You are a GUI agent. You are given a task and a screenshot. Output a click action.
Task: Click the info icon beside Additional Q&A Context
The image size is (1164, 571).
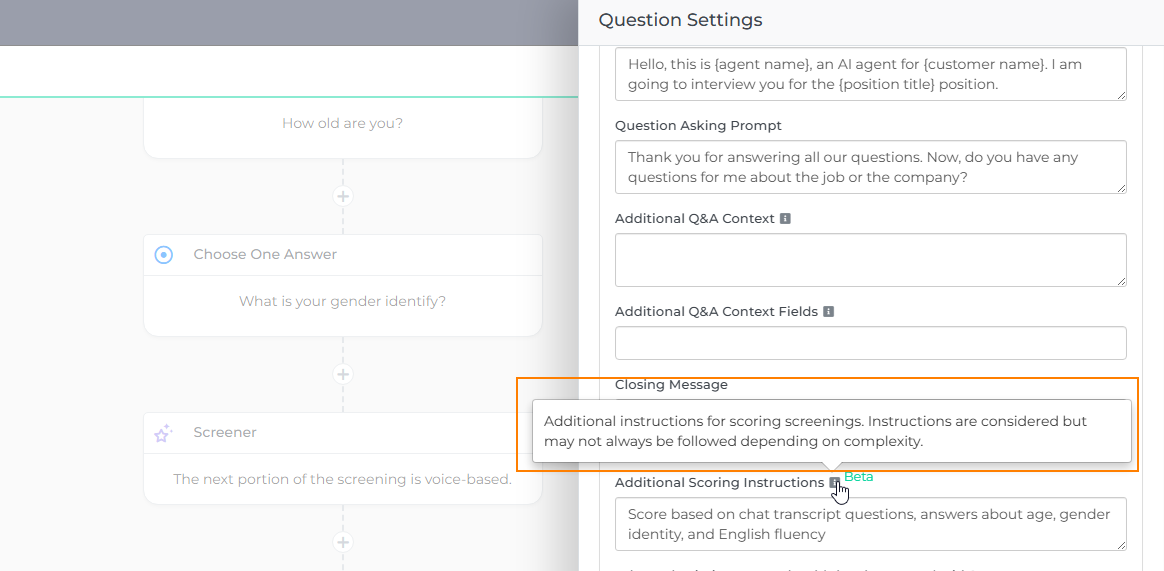point(785,218)
